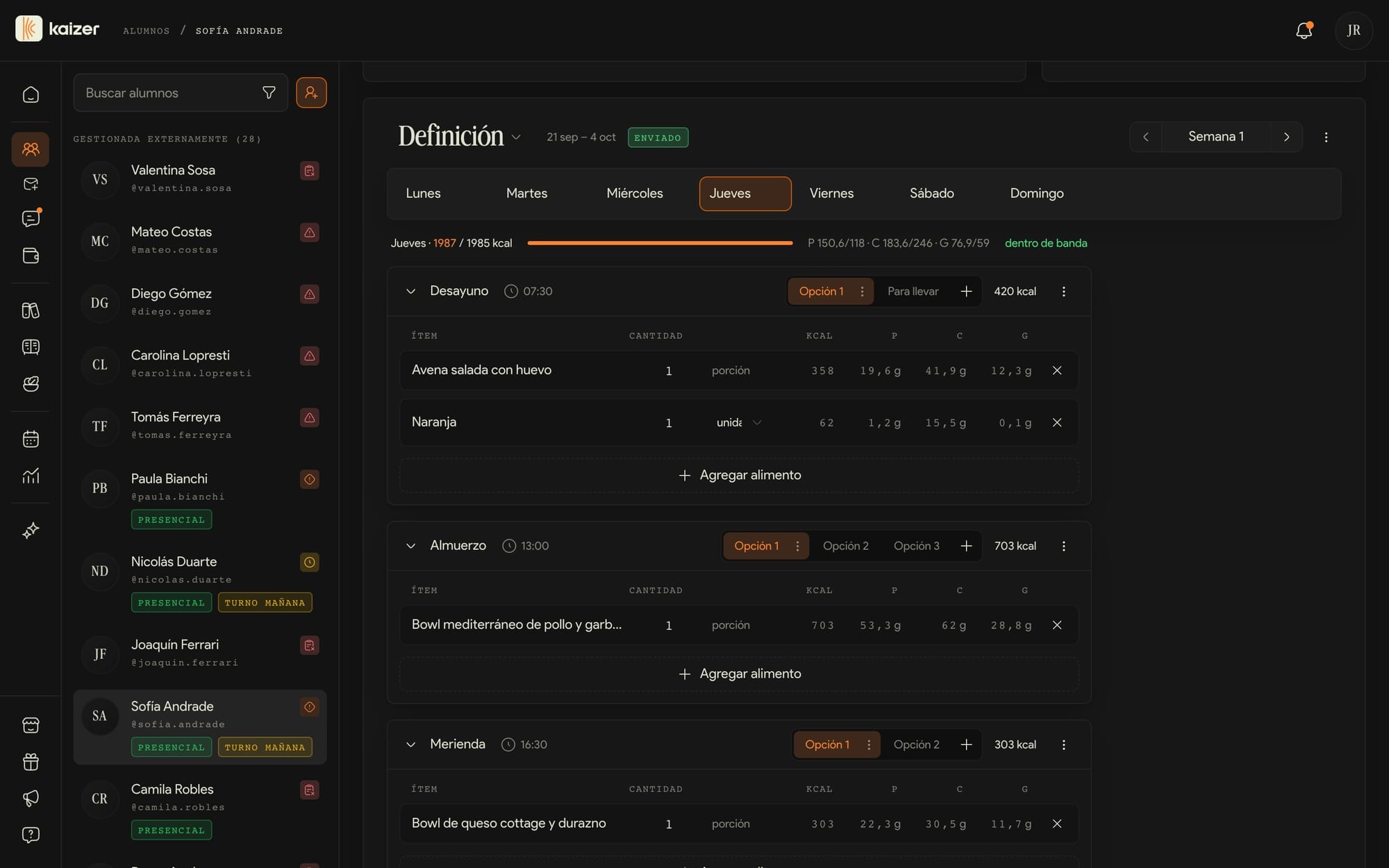Click the notifications bell
Viewport: 1389px width, 868px height.
click(1304, 31)
